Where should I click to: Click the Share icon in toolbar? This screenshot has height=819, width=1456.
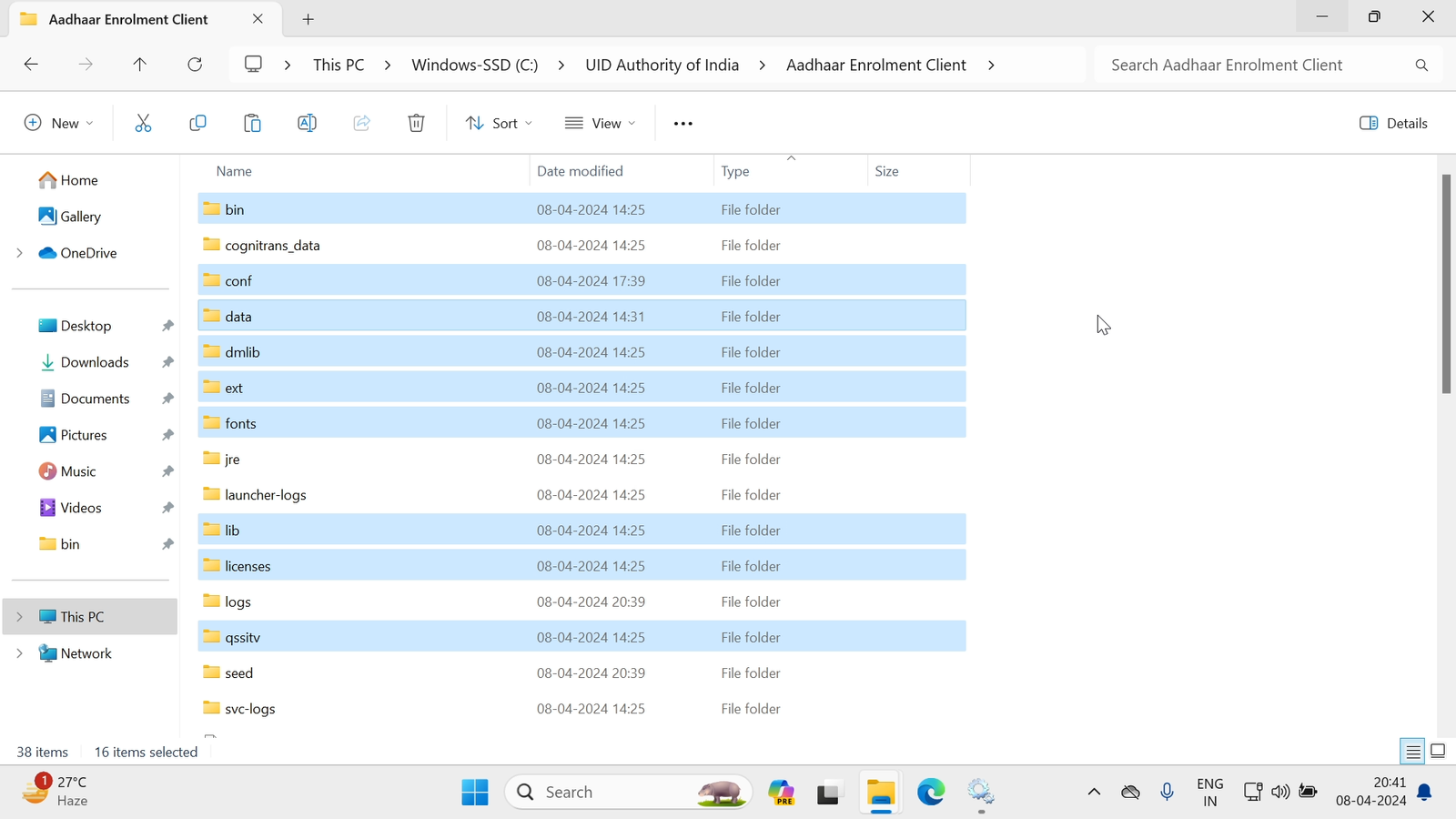(x=361, y=123)
